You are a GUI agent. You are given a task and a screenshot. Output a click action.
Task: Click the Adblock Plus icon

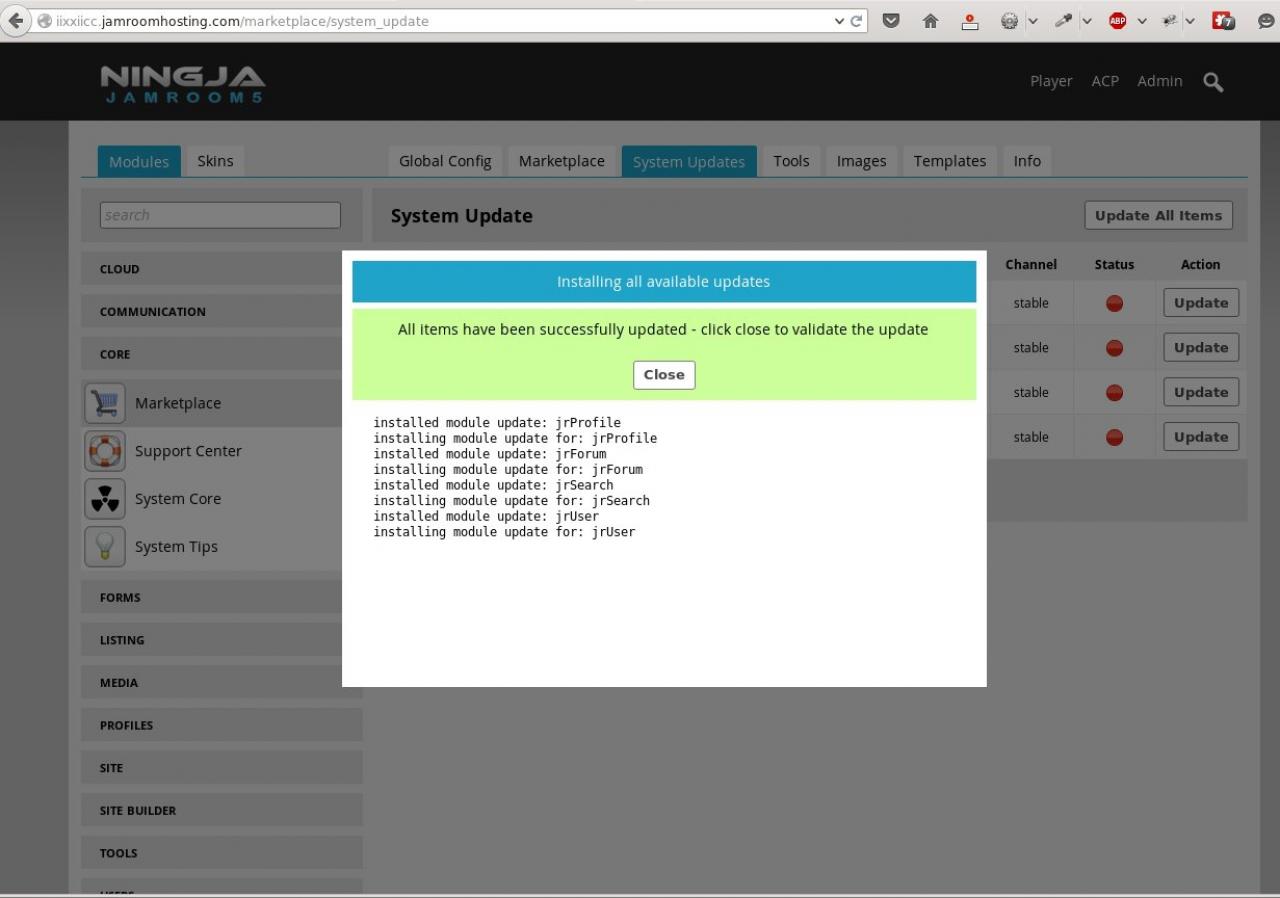pos(1117,21)
